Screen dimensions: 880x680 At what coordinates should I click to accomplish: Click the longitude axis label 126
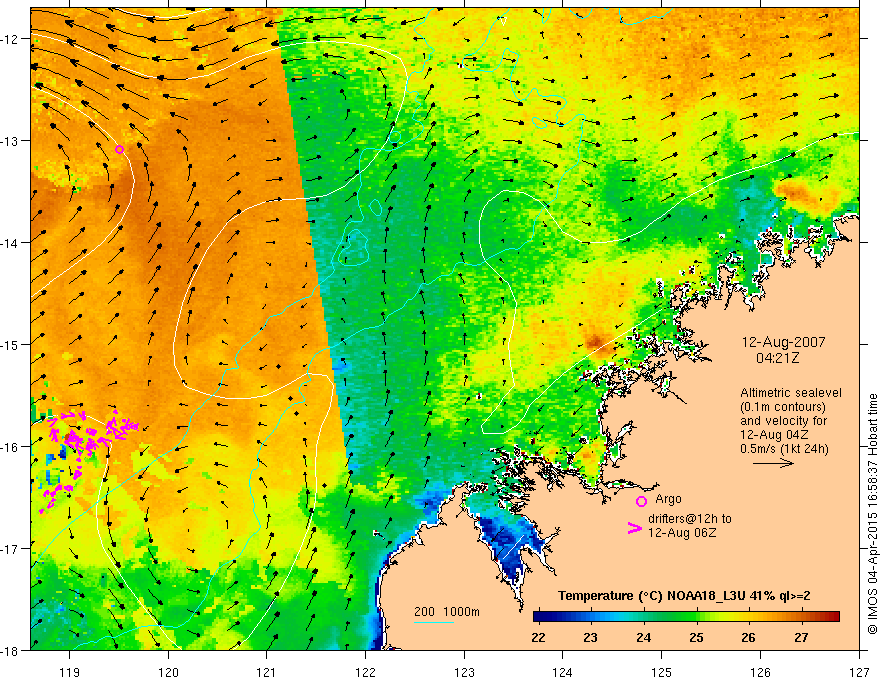(760, 672)
